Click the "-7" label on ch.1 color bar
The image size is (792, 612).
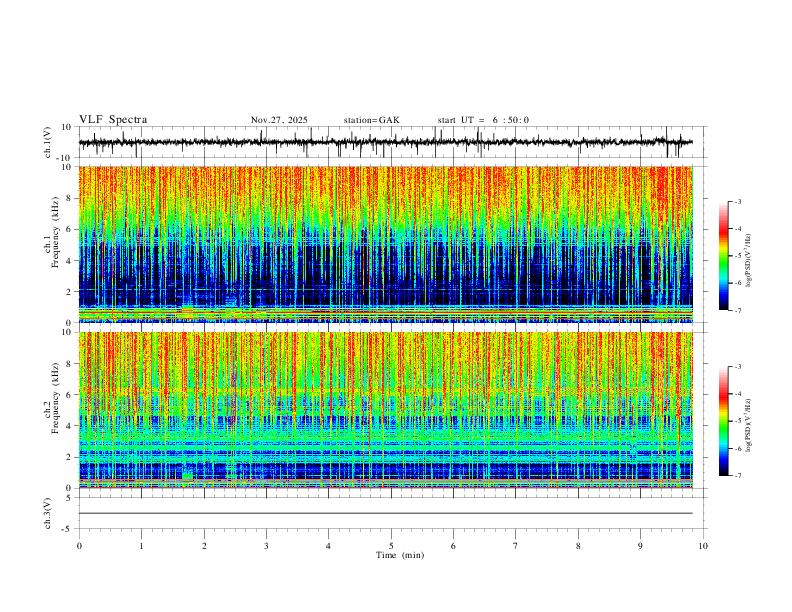[737, 310]
